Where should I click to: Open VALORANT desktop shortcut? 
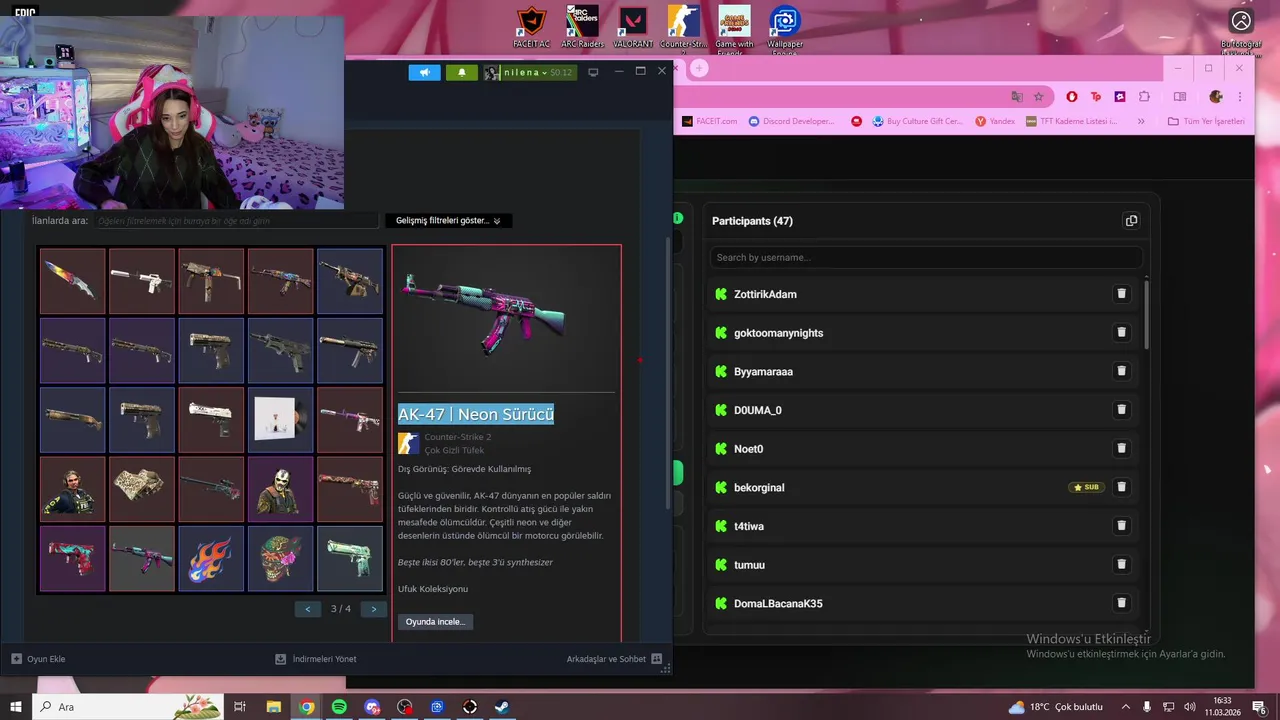coord(633,27)
